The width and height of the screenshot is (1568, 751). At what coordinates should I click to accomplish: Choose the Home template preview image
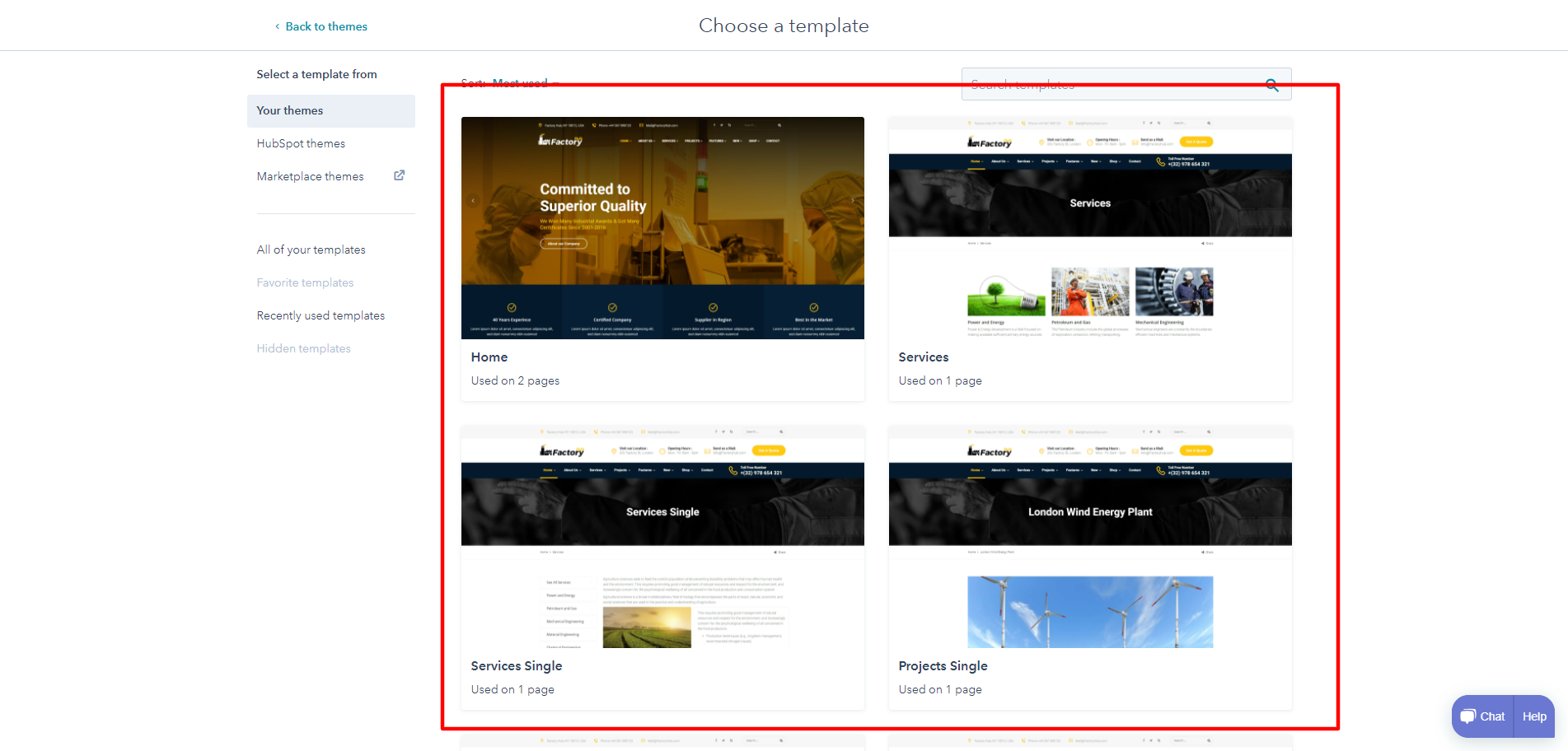click(x=662, y=228)
